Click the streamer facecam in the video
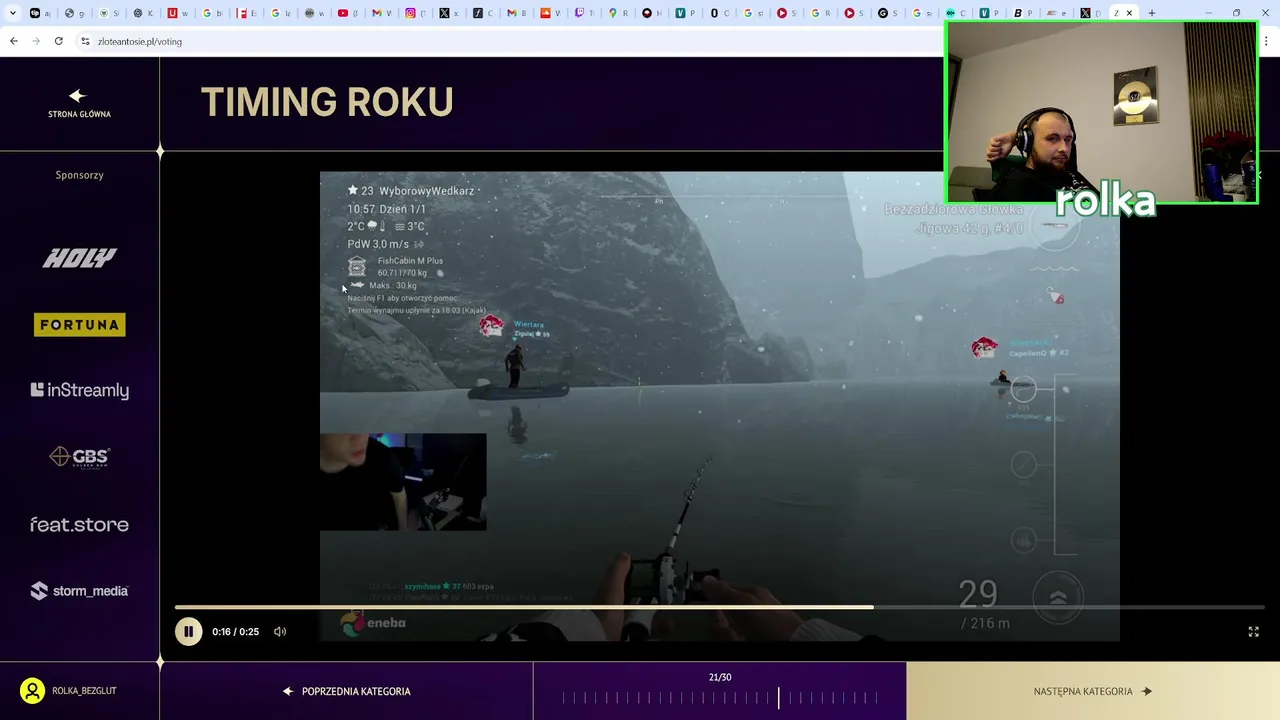This screenshot has width=1280, height=720. 403,482
